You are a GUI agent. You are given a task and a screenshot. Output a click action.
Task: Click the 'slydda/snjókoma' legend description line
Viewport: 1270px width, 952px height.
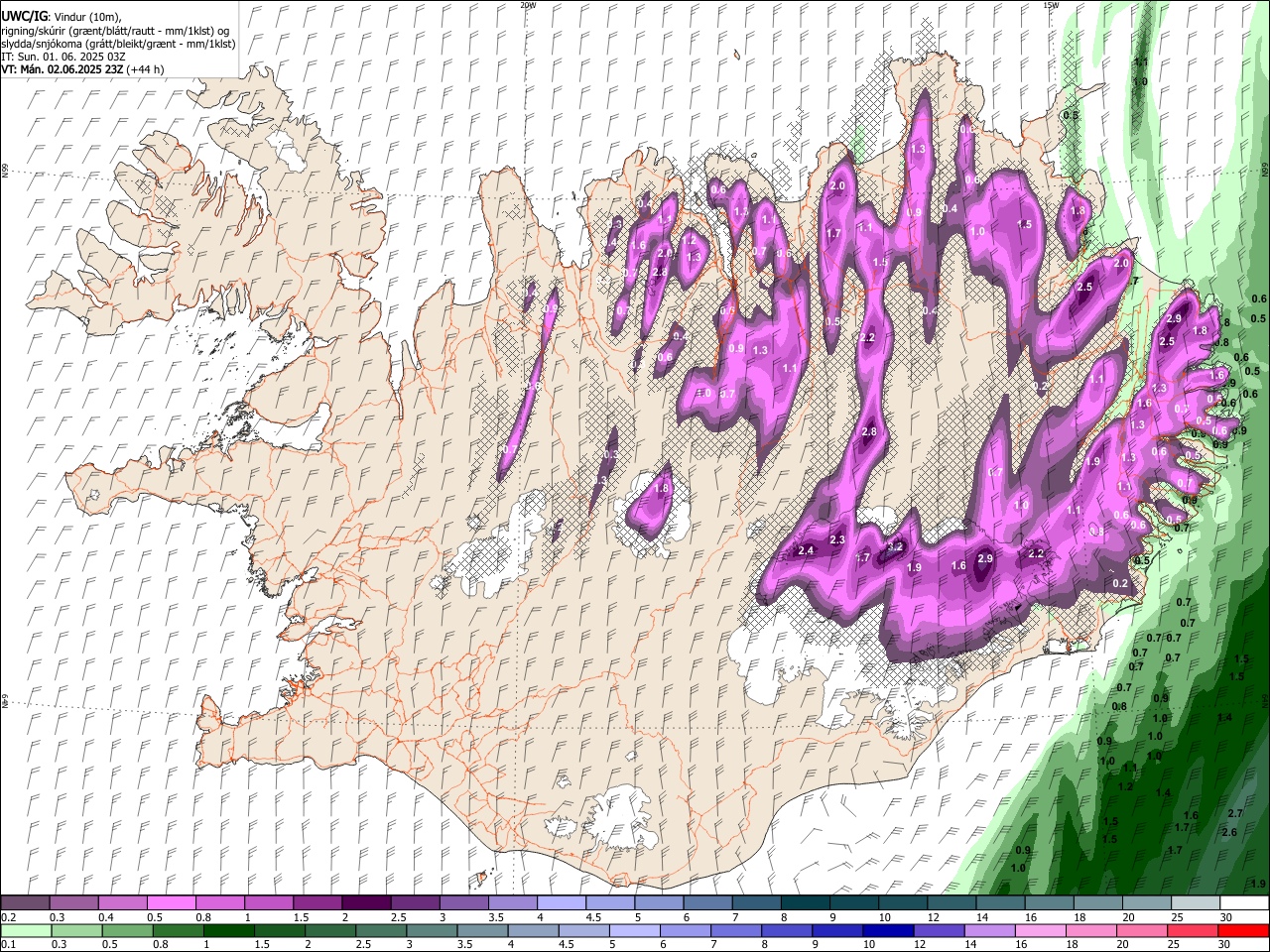coord(118,44)
